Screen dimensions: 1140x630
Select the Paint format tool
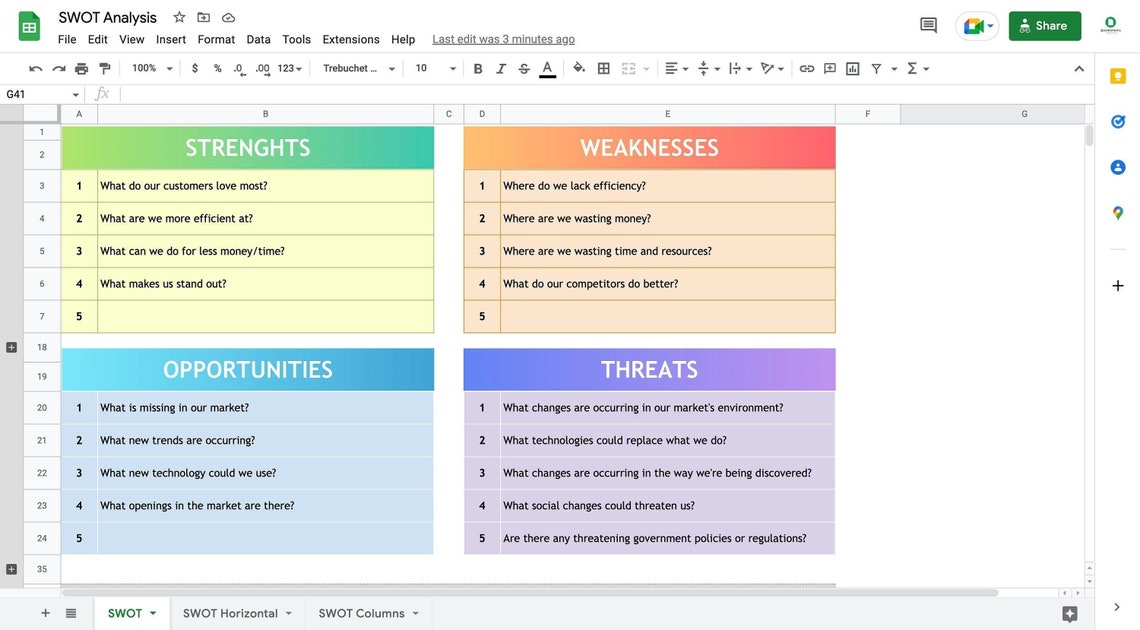pos(103,68)
